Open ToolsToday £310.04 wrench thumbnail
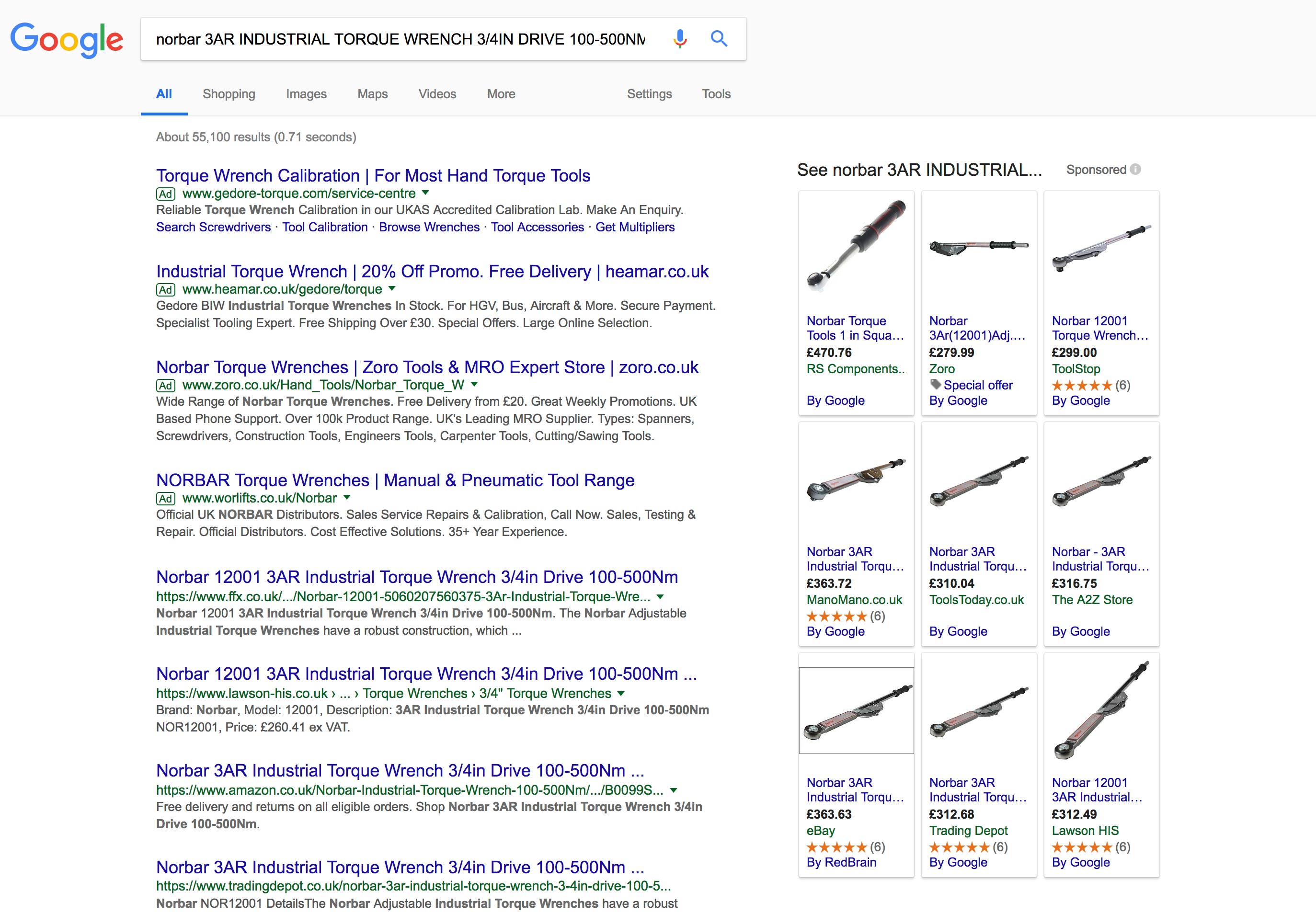This screenshot has height=914, width=1316. click(x=979, y=481)
